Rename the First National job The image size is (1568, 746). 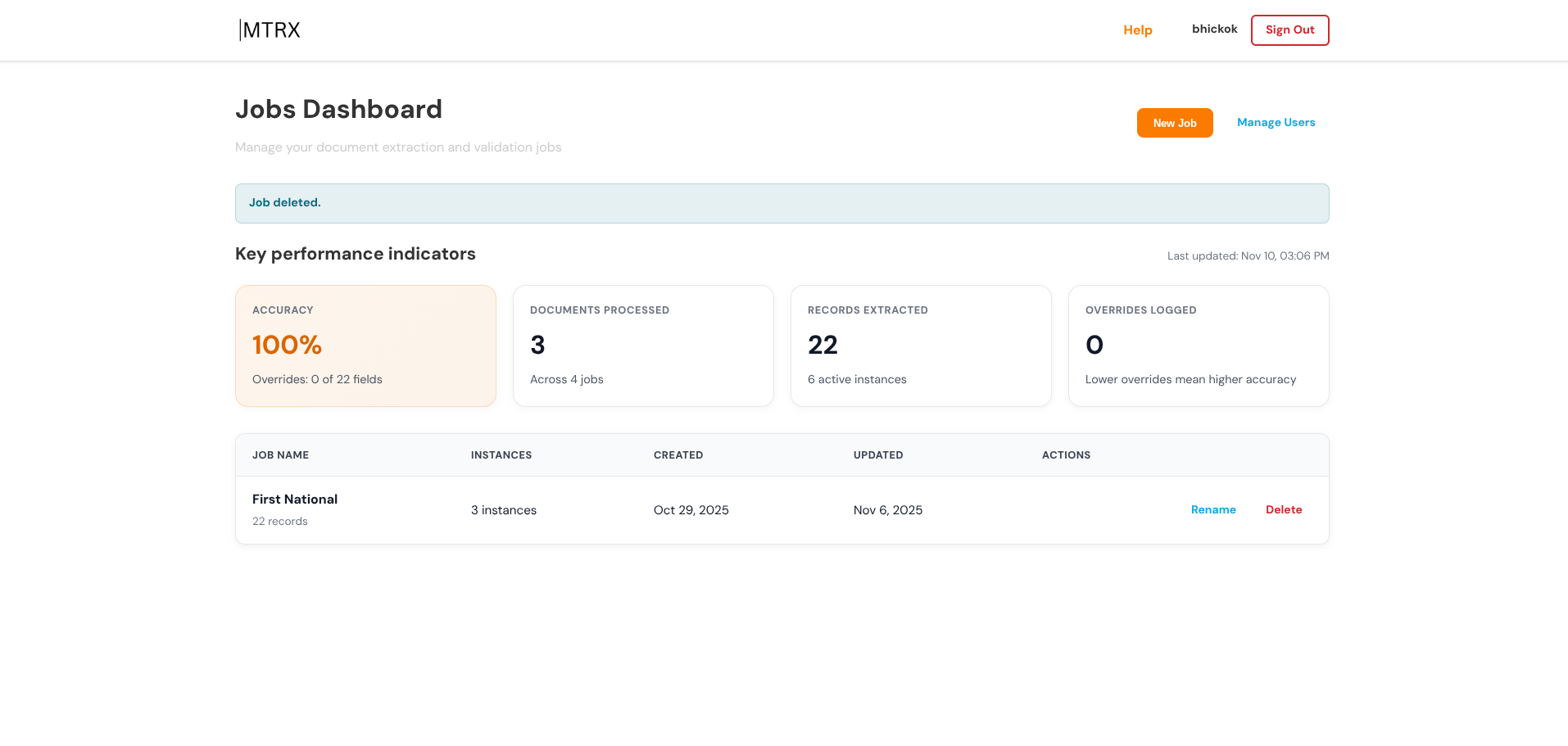tap(1213, 509)
